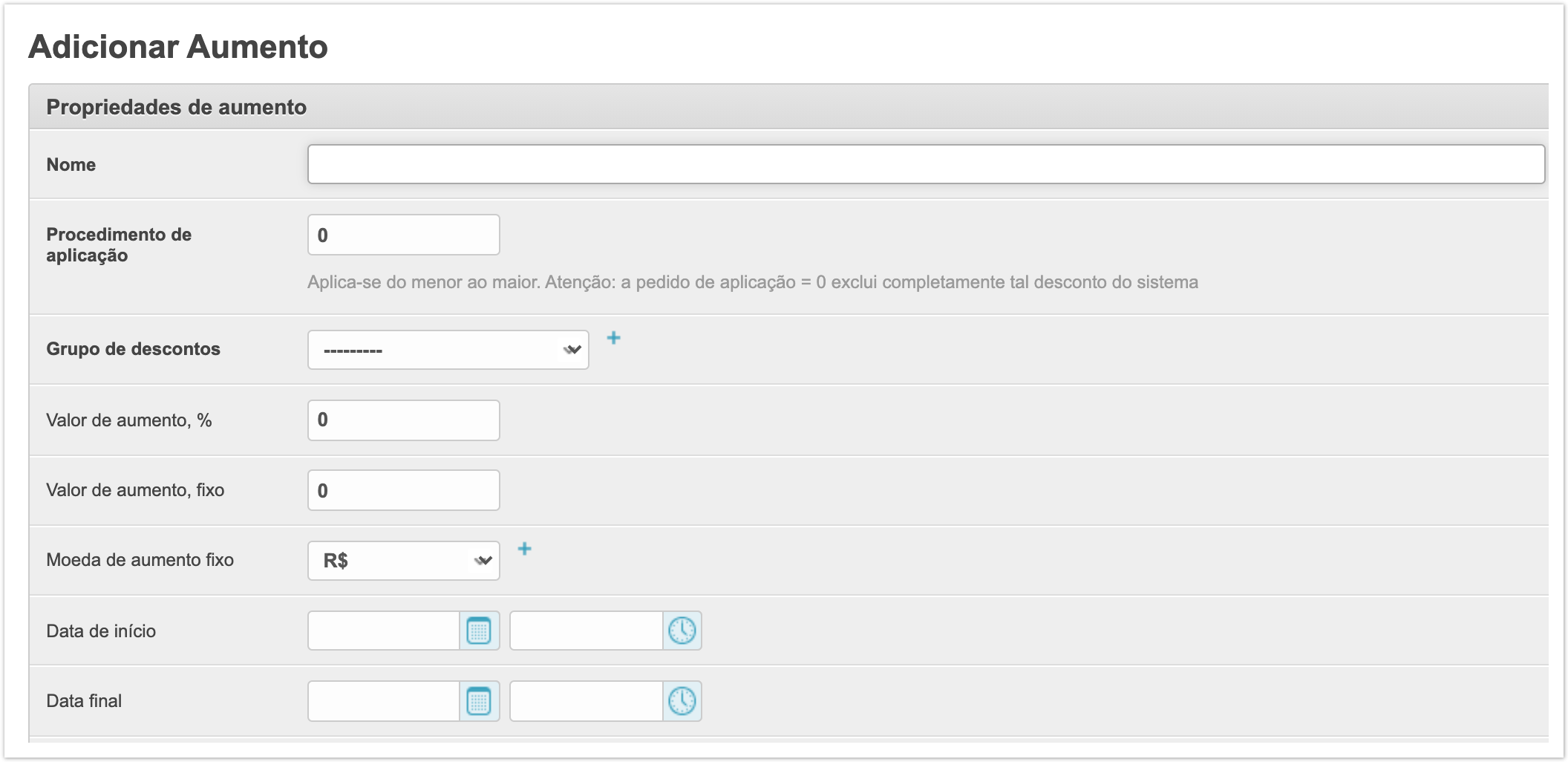Open the clock picker for Data final
The height and width of the screenshot is (762, 1568).
(682, 701)
